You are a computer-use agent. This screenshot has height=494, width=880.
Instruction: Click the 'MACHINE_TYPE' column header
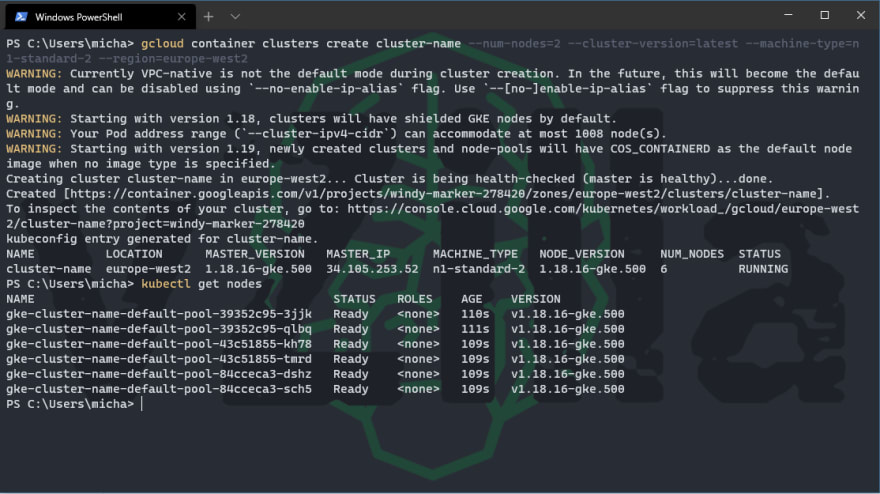point(475,254)
